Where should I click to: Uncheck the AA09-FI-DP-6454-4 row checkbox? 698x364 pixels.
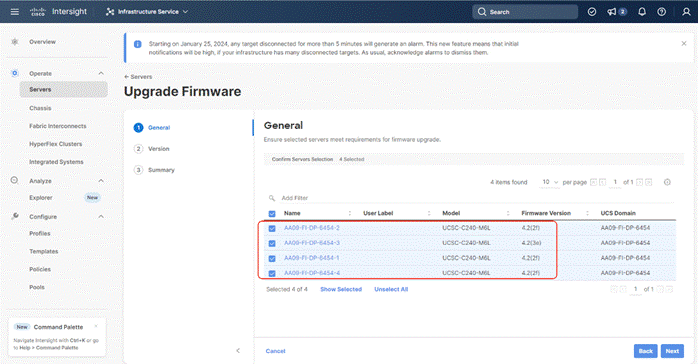(x=272, y=273)
